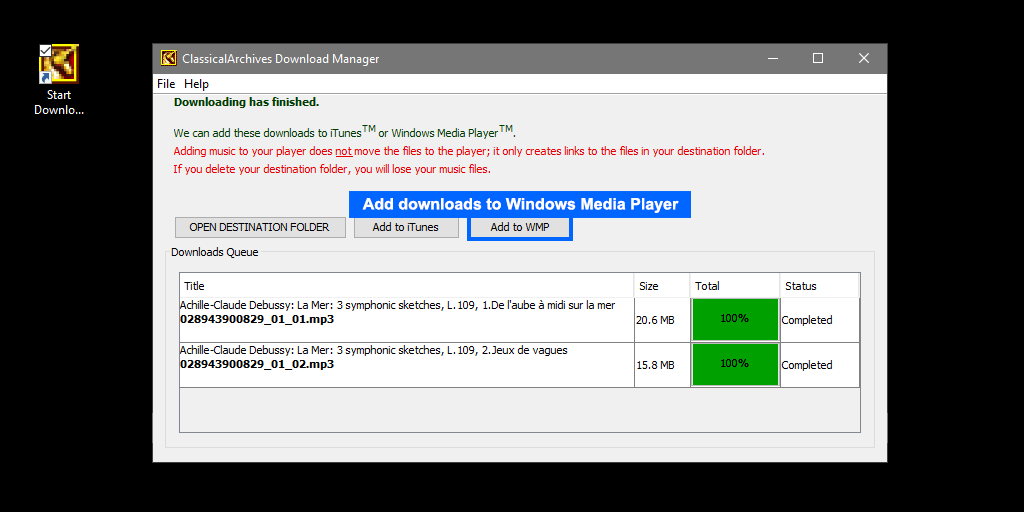Viewport: 1024px width, 512px height.
Task: Click the Add to WMP button
Action: 519,227
